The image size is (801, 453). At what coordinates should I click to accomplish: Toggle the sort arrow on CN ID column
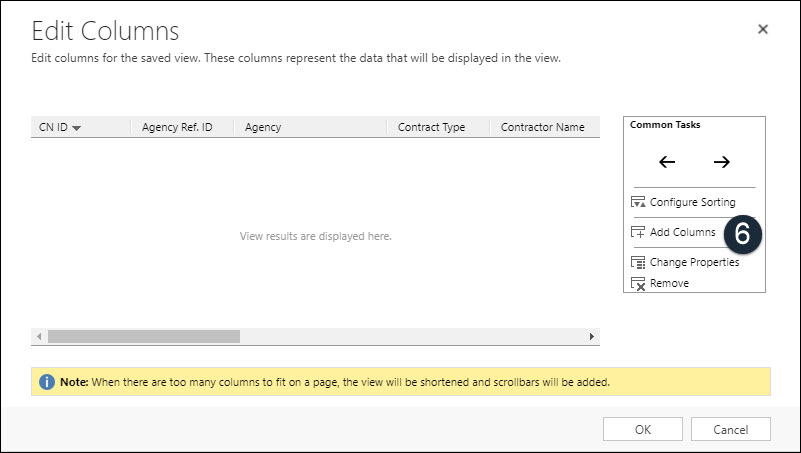coord(76,128)
